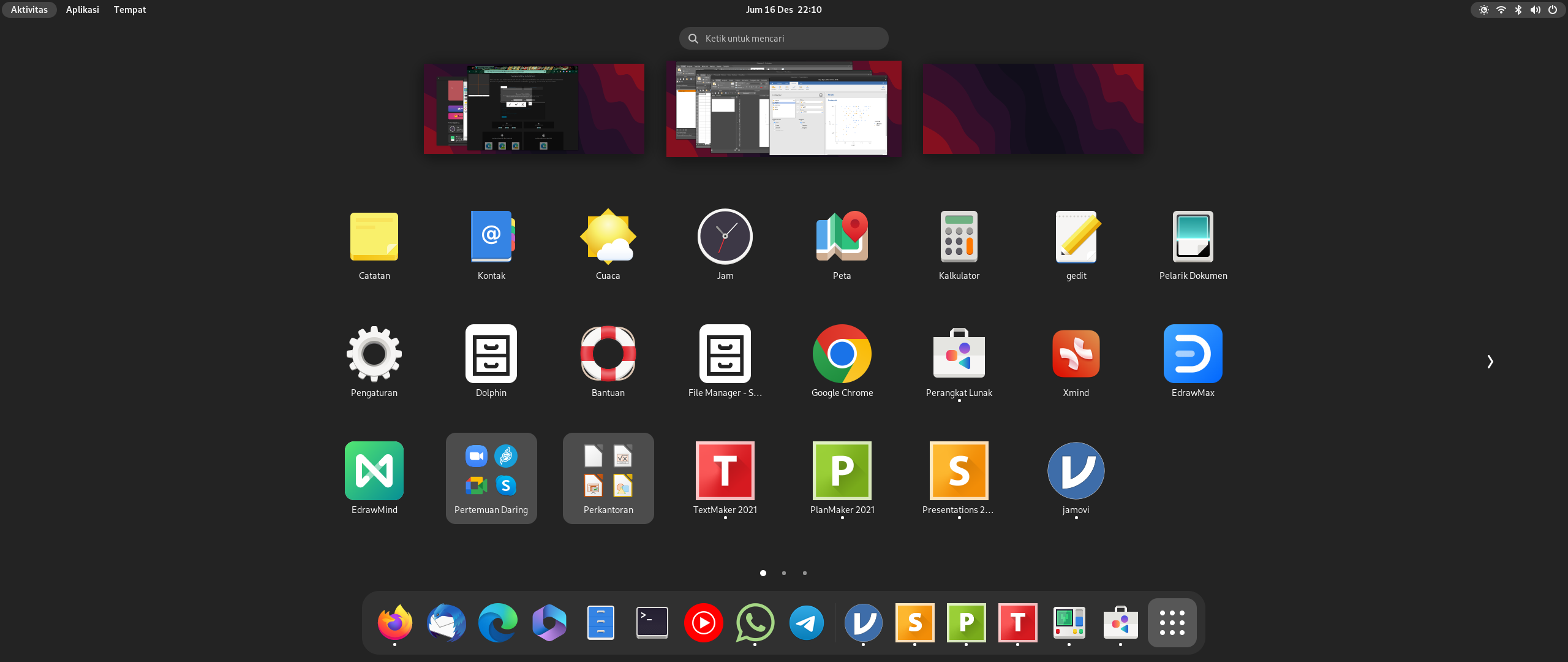
Task: Launch Telegram from the dock
Action: pyautogui.click(x=806, y=623)
